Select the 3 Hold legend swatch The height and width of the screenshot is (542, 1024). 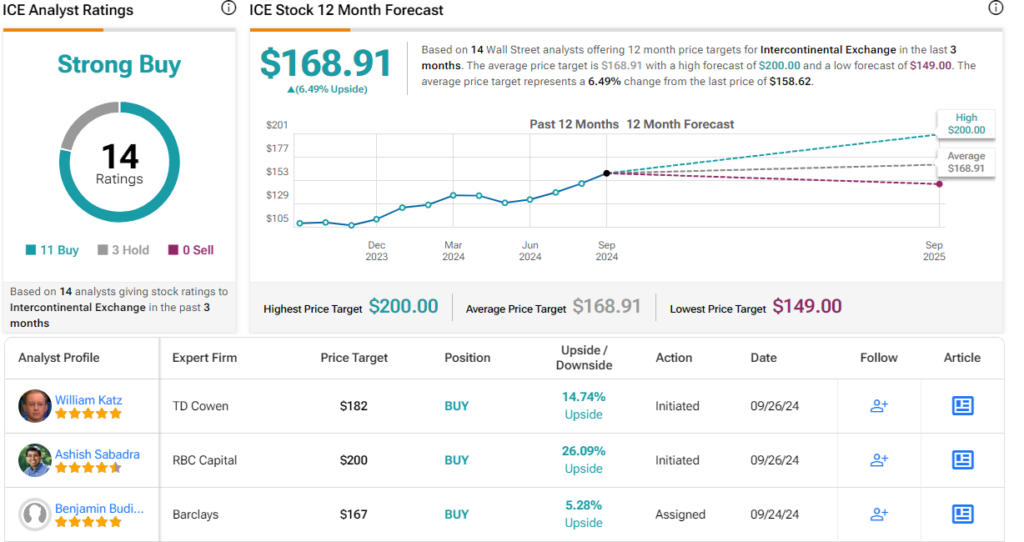(x=102, y=250)
